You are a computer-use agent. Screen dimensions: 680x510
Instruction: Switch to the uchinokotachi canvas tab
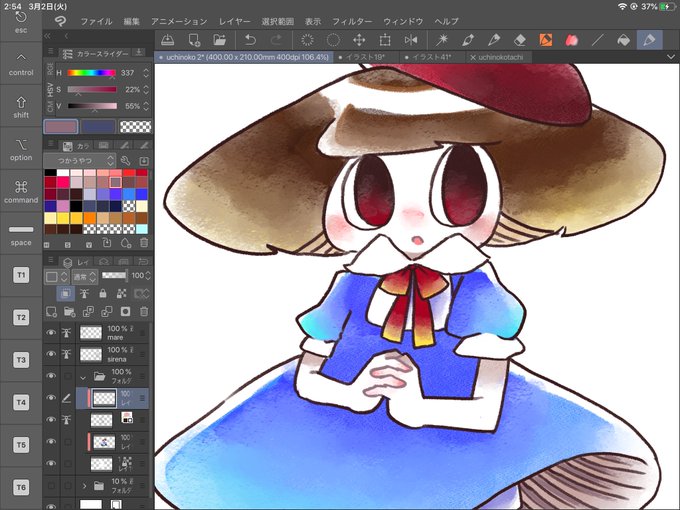499,57
